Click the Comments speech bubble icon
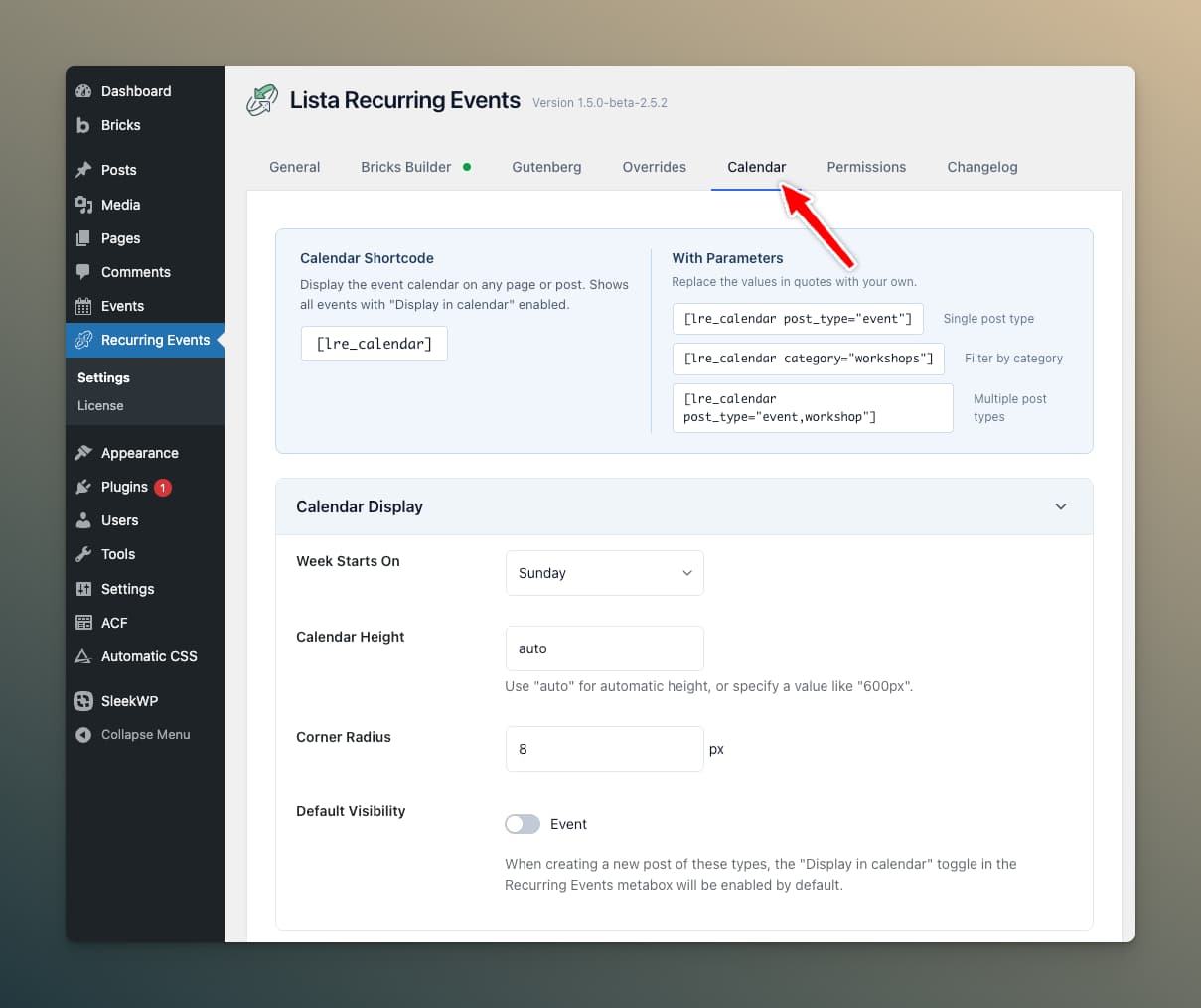The width and height of the screenshot is (1201, 1008). [83, 272]
